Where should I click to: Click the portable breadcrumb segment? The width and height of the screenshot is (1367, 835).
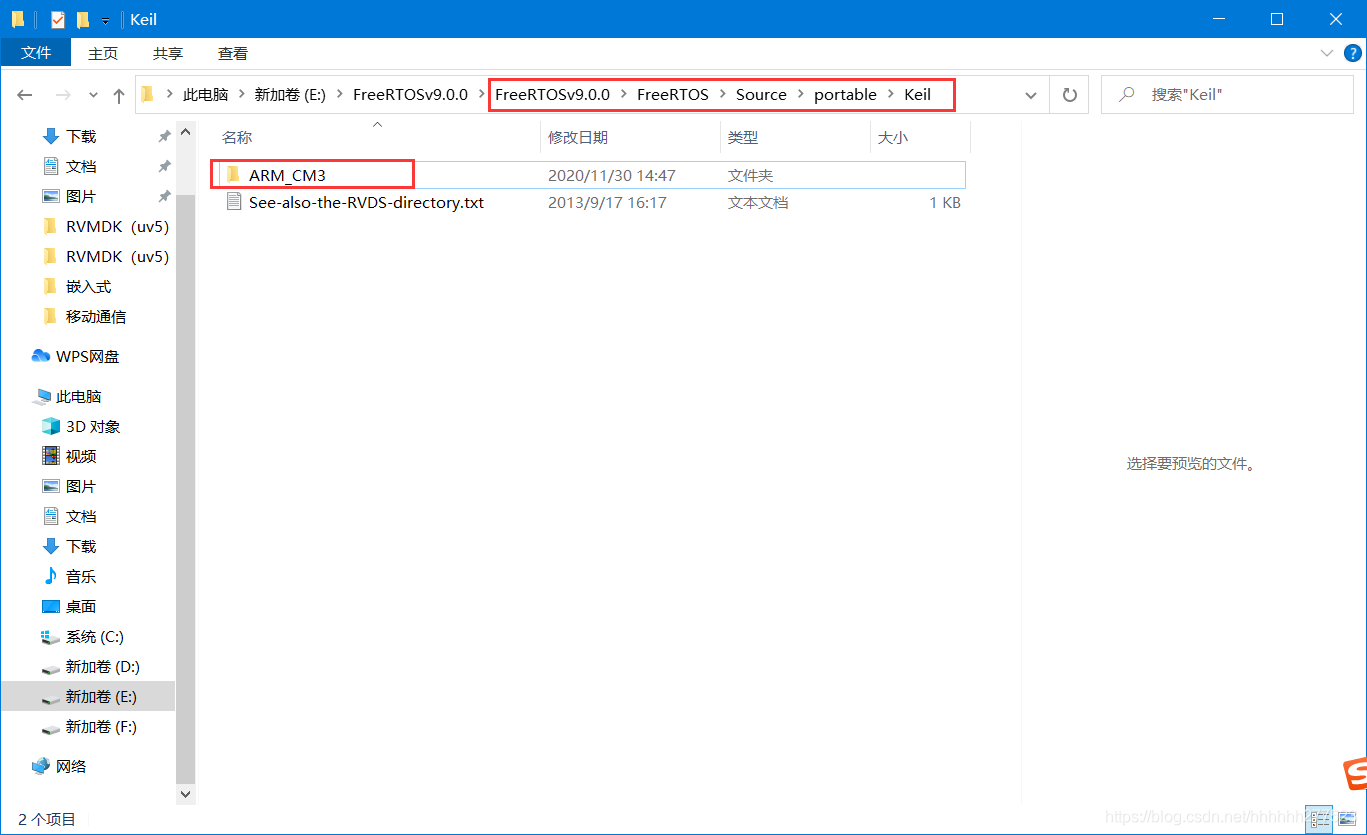click(x=845, y=95)
